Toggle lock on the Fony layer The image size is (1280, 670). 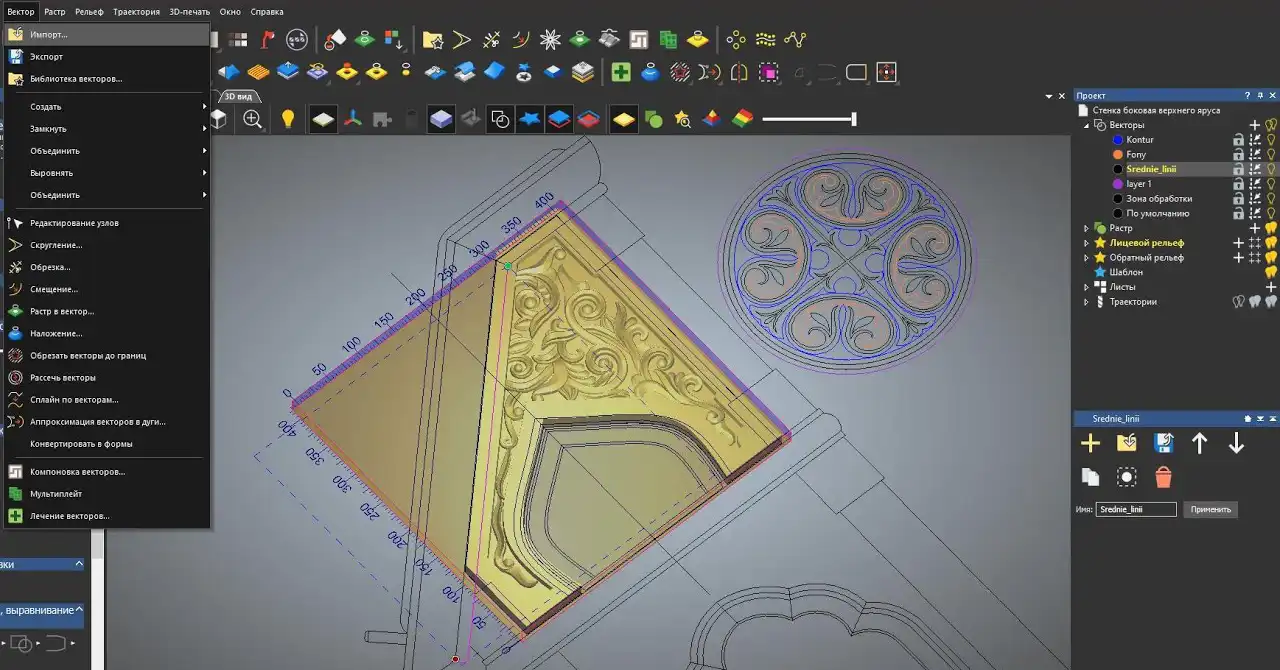(x=1238, y=155)
